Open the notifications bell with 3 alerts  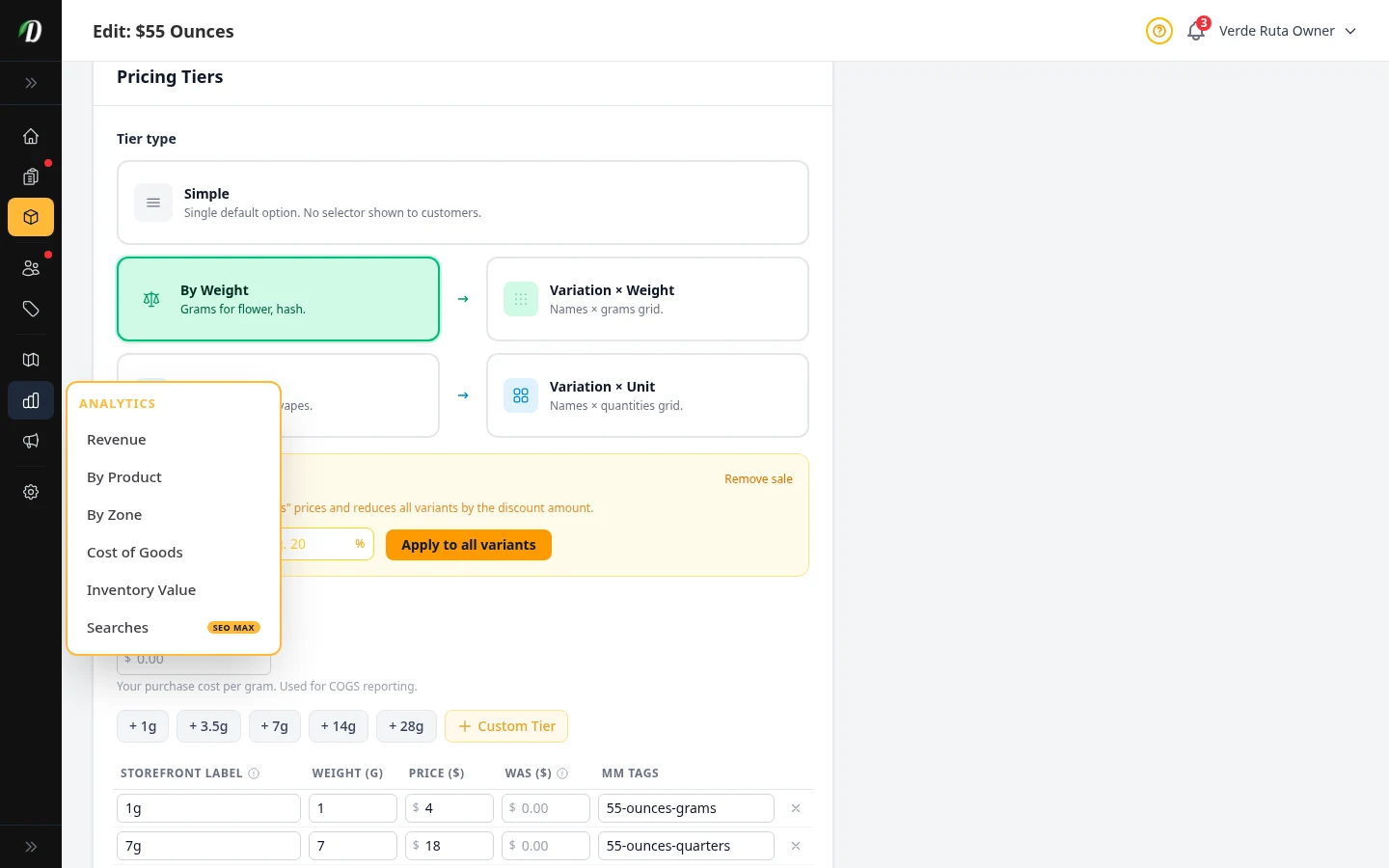[1196, 30]
